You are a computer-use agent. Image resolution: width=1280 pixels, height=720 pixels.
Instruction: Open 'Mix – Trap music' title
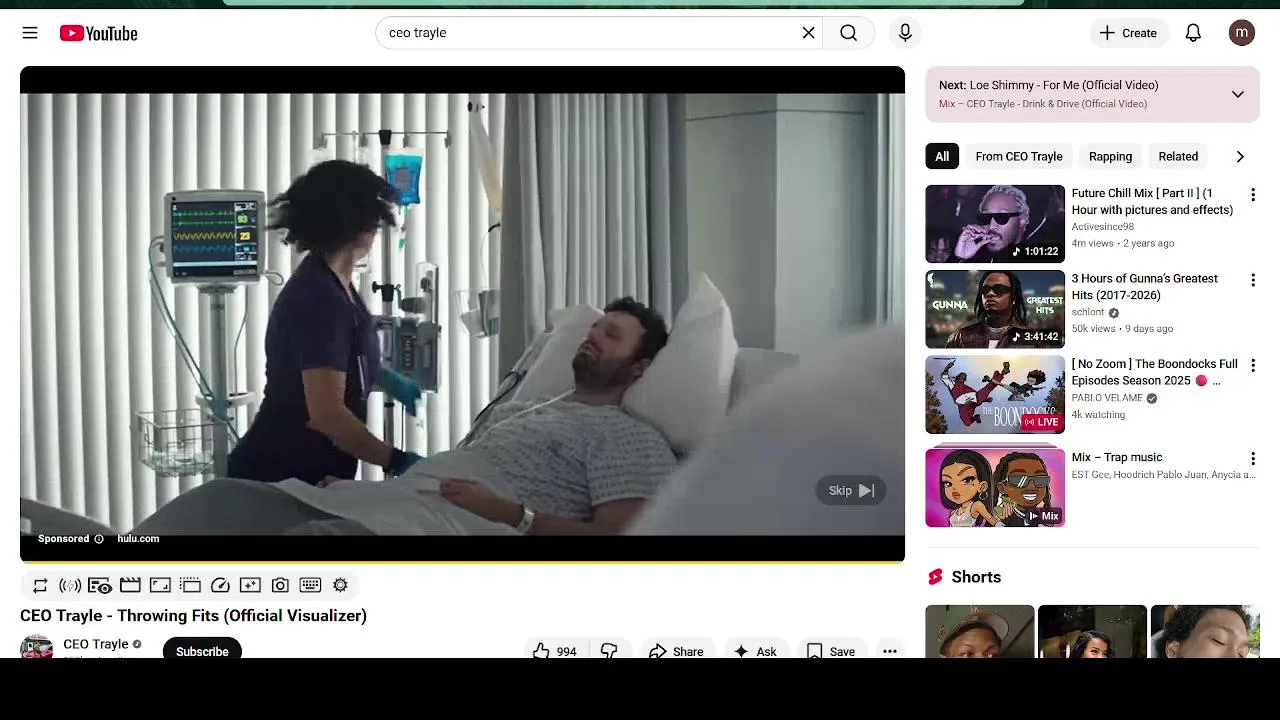(1117, 457)
